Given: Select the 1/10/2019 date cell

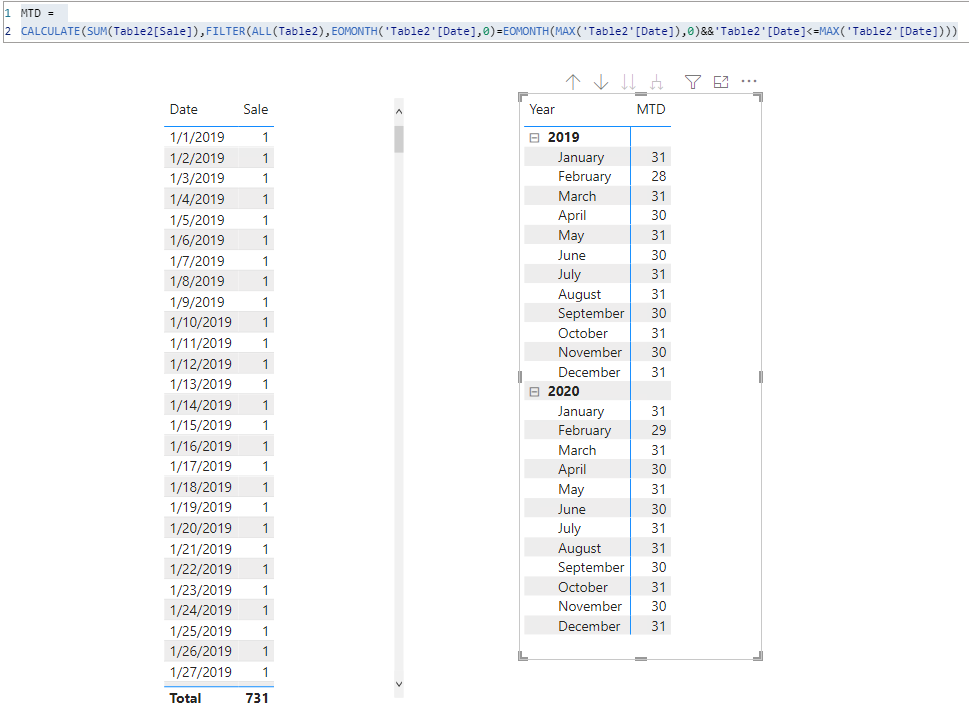Looking at the screenshot, I should coord(201,322).
